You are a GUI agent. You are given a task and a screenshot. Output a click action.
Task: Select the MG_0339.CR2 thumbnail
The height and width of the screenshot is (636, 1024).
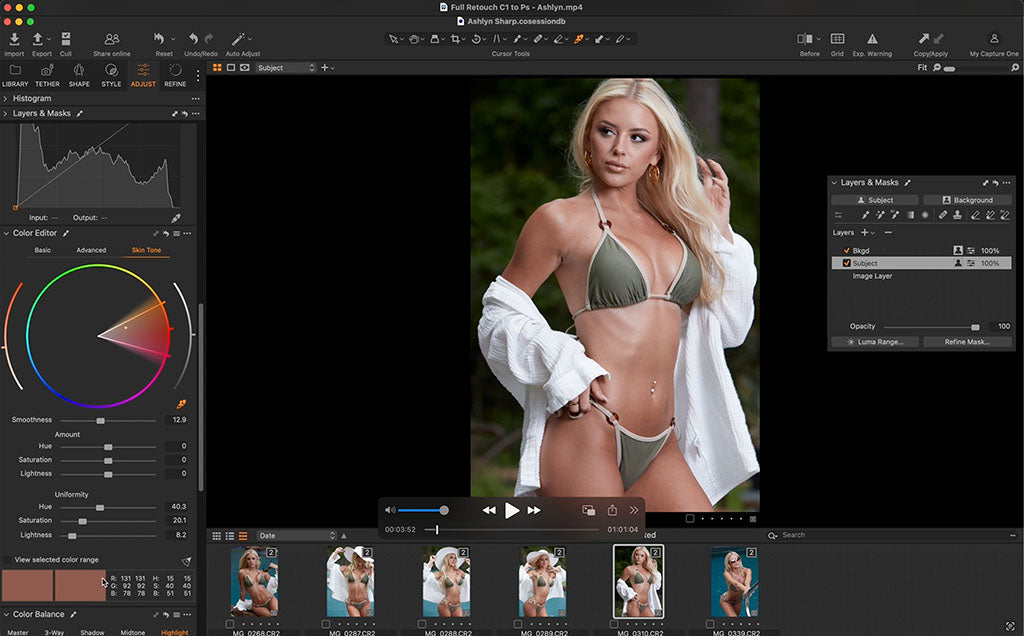(734, 581)
